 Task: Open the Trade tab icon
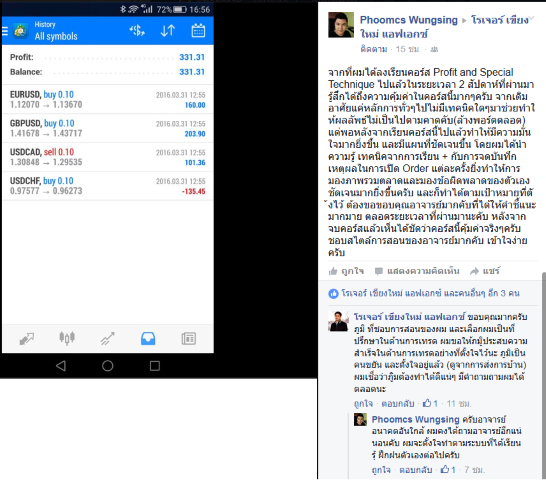[x=107, y=338]
